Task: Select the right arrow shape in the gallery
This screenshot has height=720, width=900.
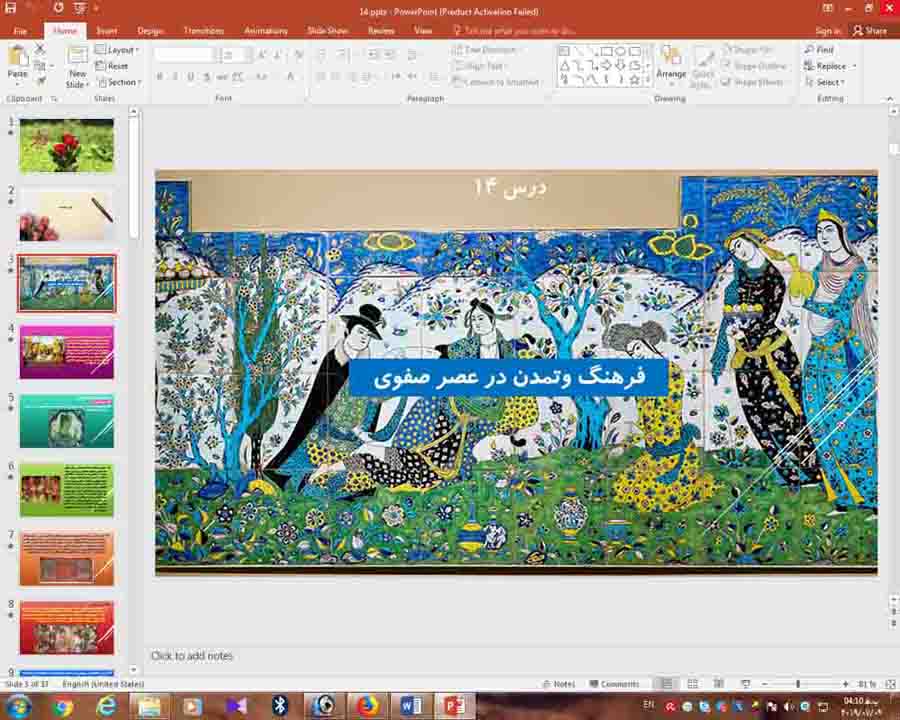Action: pyautogui.click(x=606, y=66)
